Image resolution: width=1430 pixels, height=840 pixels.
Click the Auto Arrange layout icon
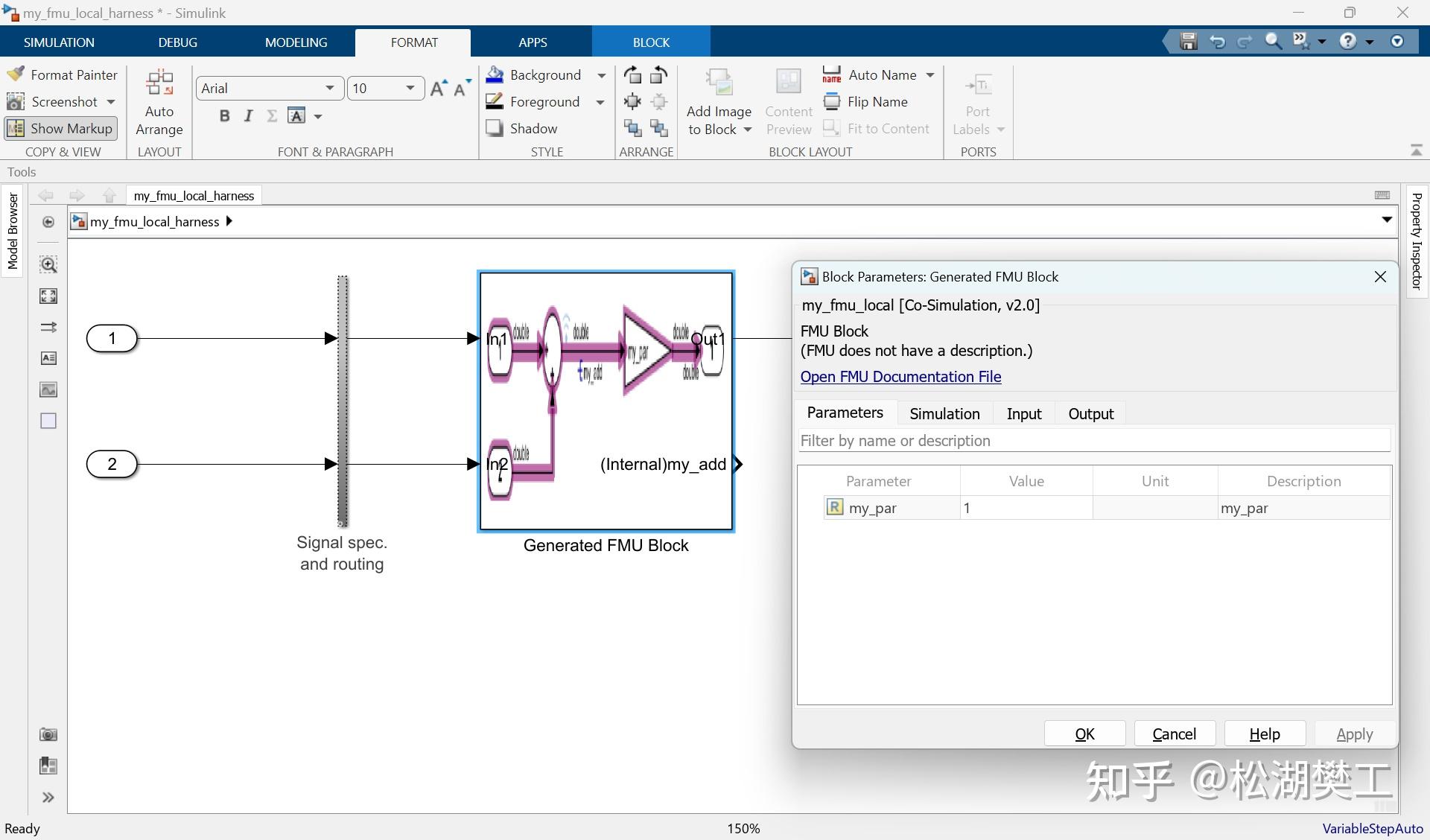pyautogui.click(x=159, y=83)
